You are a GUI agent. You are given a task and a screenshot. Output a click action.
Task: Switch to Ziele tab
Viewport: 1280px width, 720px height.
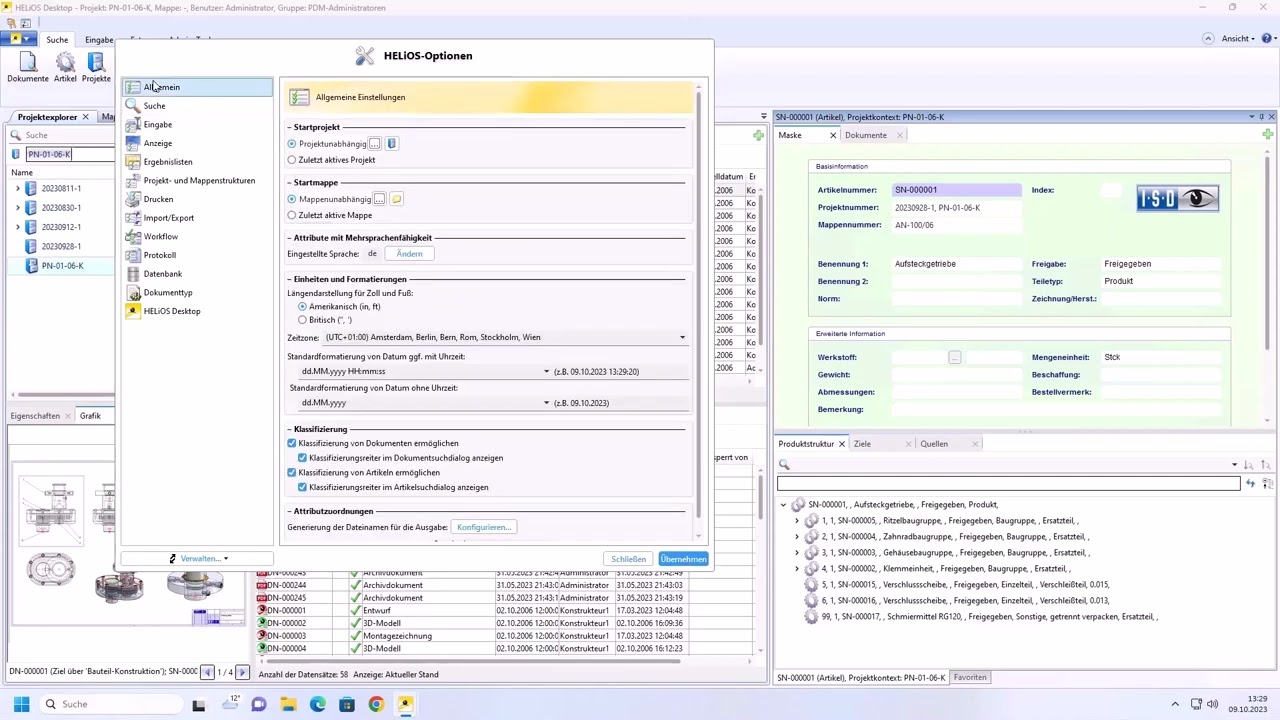[x=862, y=444]
